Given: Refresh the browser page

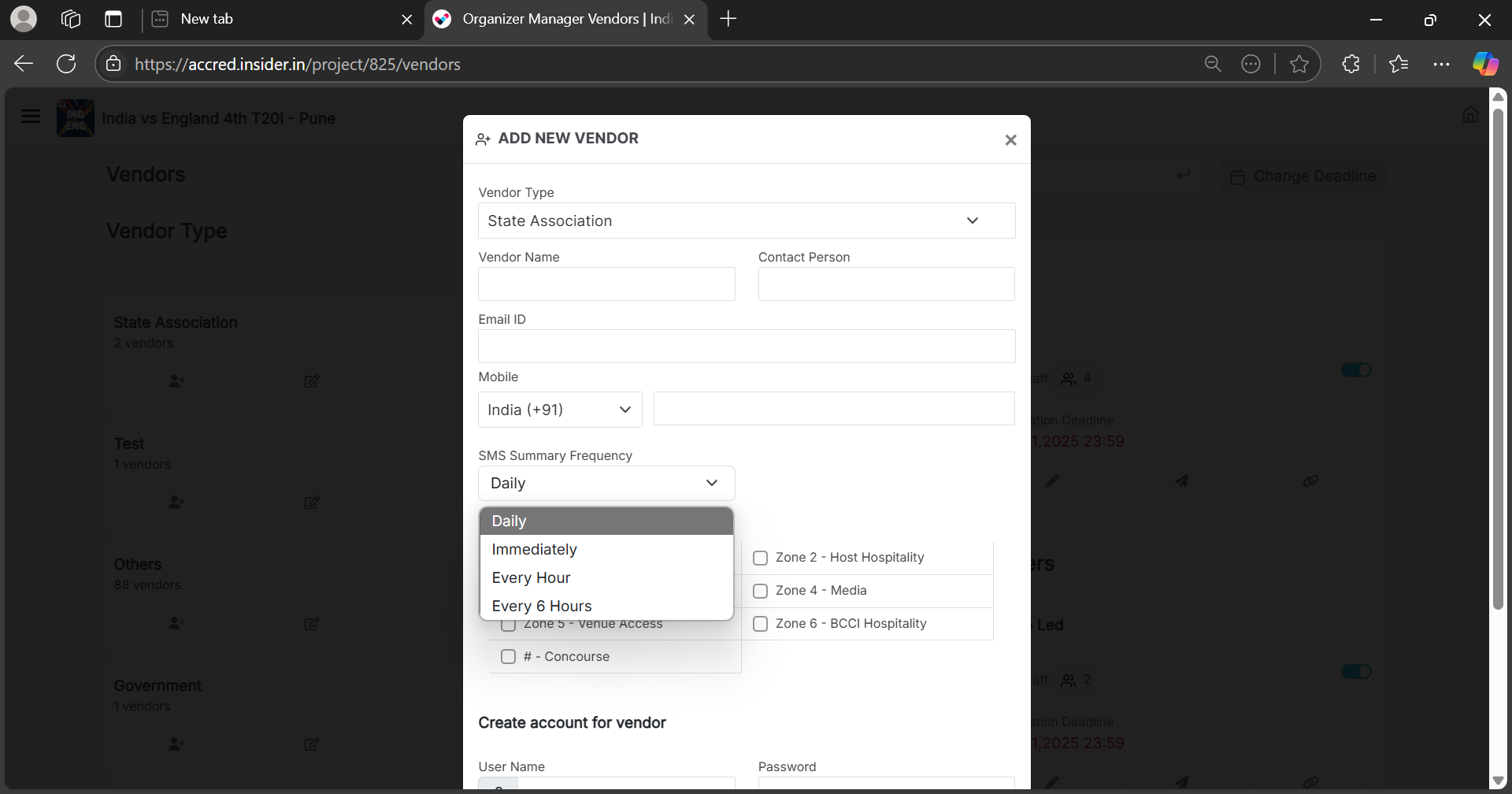Looking at the screenshot, I should pyautogui.click(x=66, y=64).
